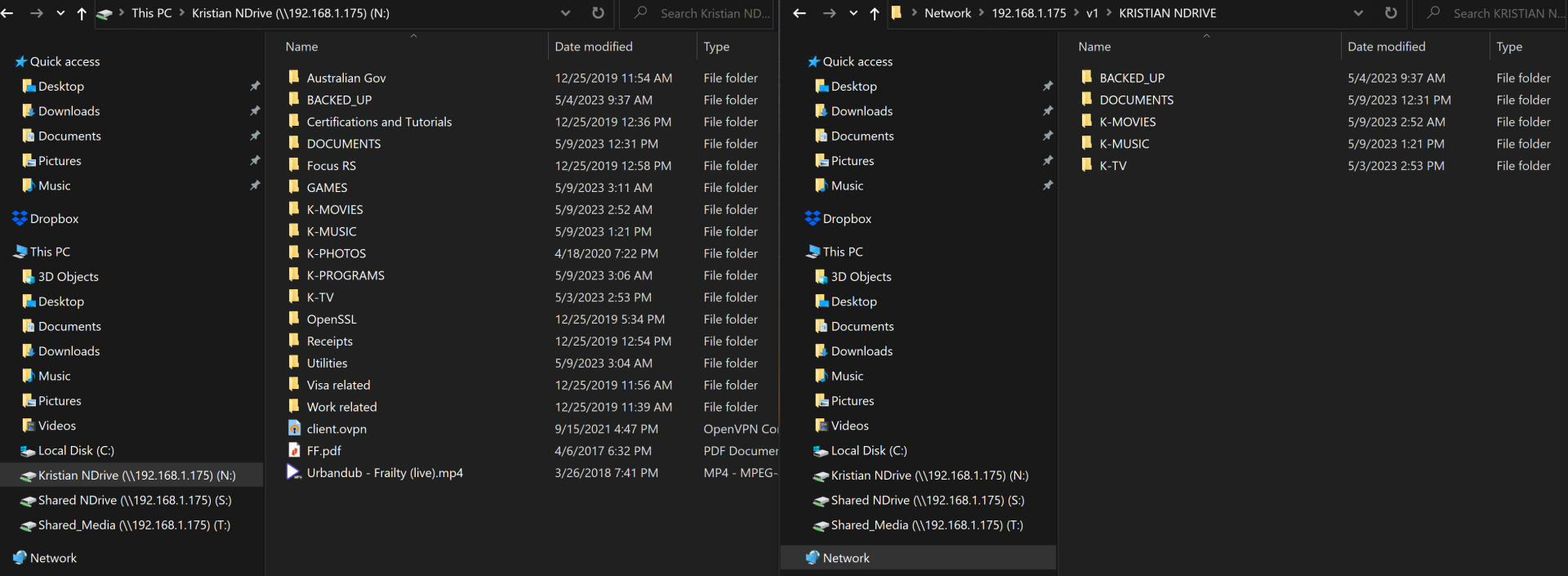The image size is (1568, 576).
Task: Click Certifications and Tutorials folder icon
Action: pyautogui.click(x=294, y=121)
